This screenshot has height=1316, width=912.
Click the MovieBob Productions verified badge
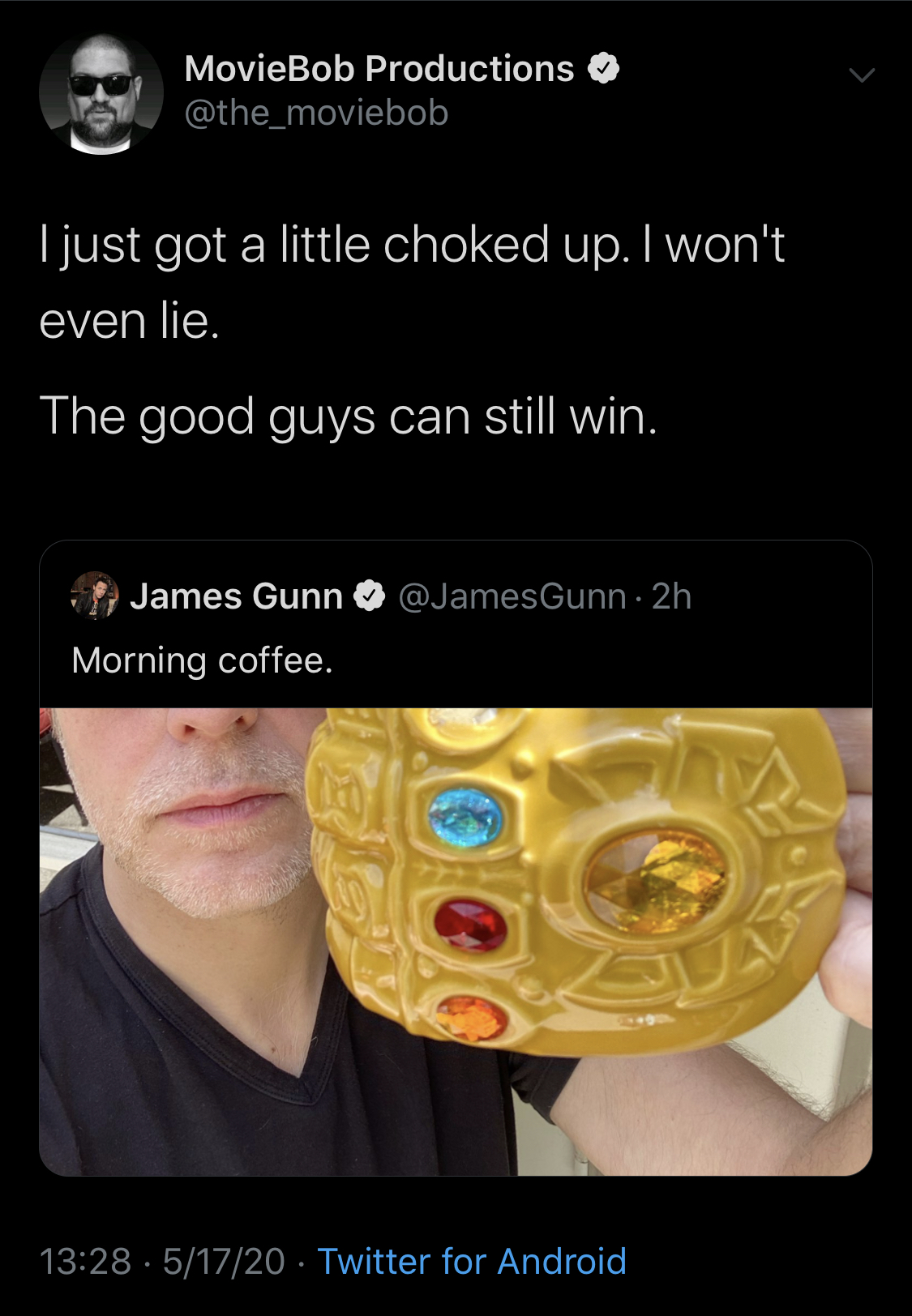point(602,69)
